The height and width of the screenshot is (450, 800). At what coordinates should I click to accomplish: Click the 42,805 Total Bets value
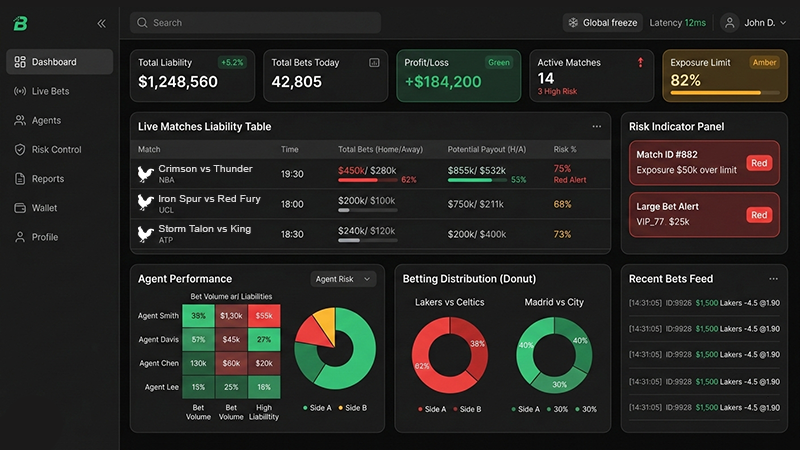click(x=296, y=82)
